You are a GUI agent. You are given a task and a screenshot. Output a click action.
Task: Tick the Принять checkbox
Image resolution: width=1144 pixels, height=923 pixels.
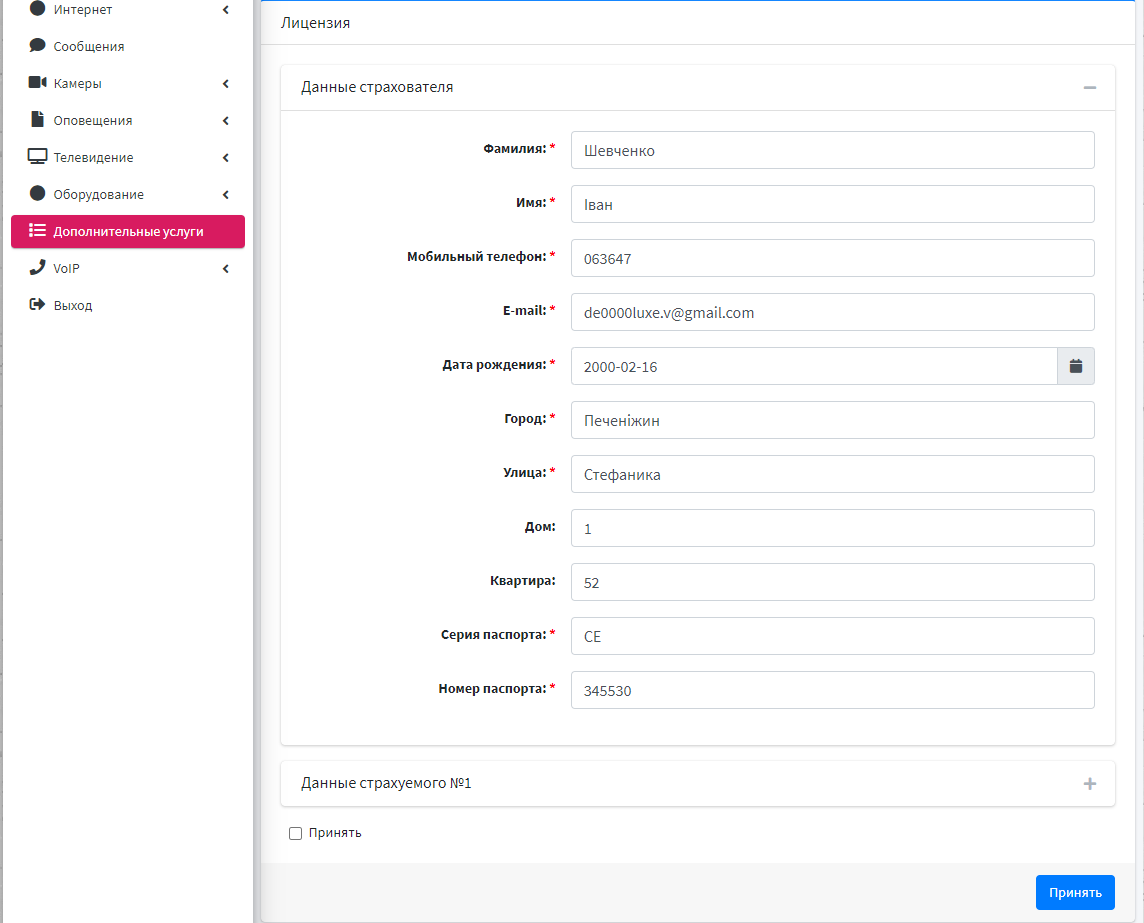click(295, 833)
